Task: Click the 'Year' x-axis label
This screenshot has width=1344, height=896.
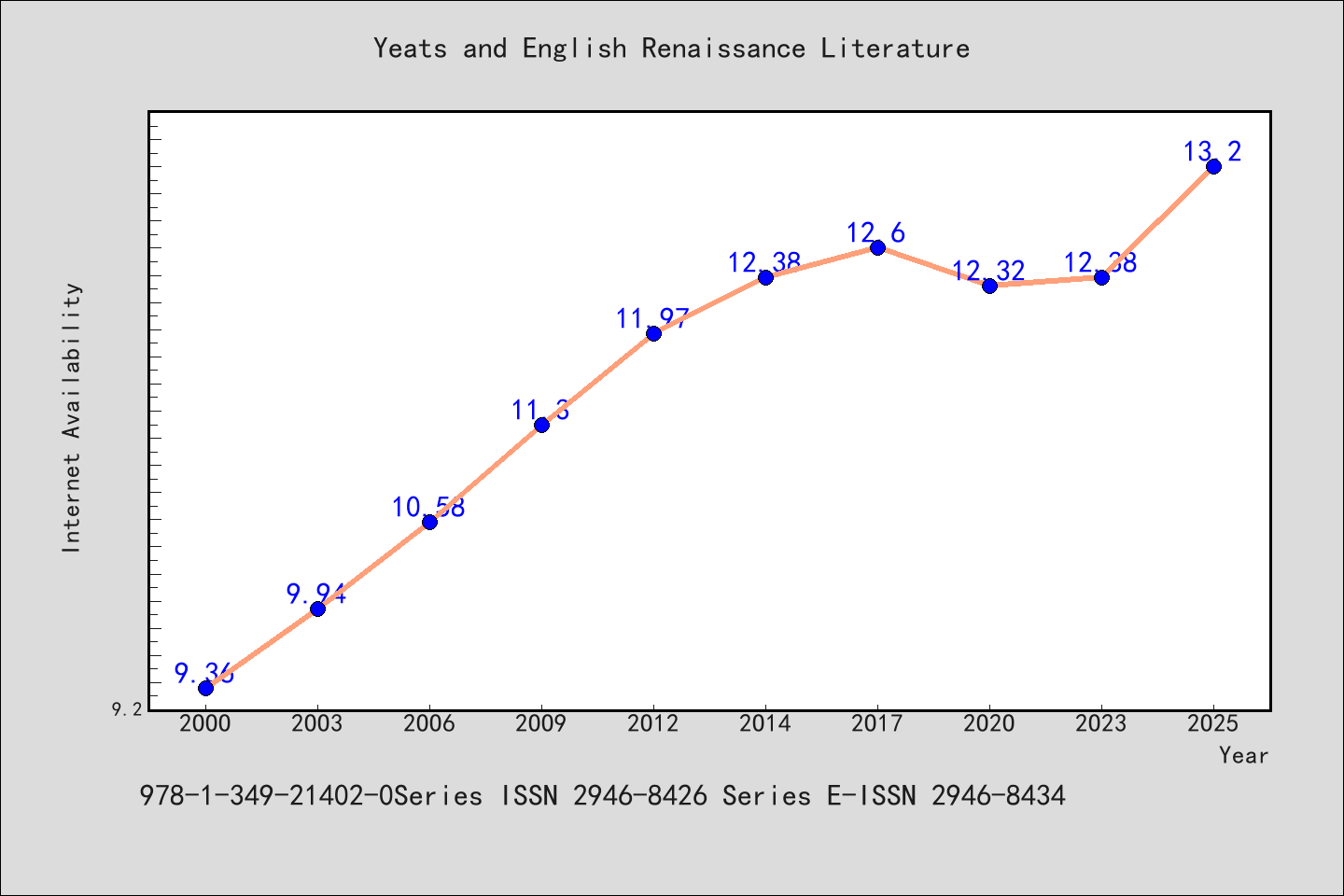Action: click(1243, 755)
